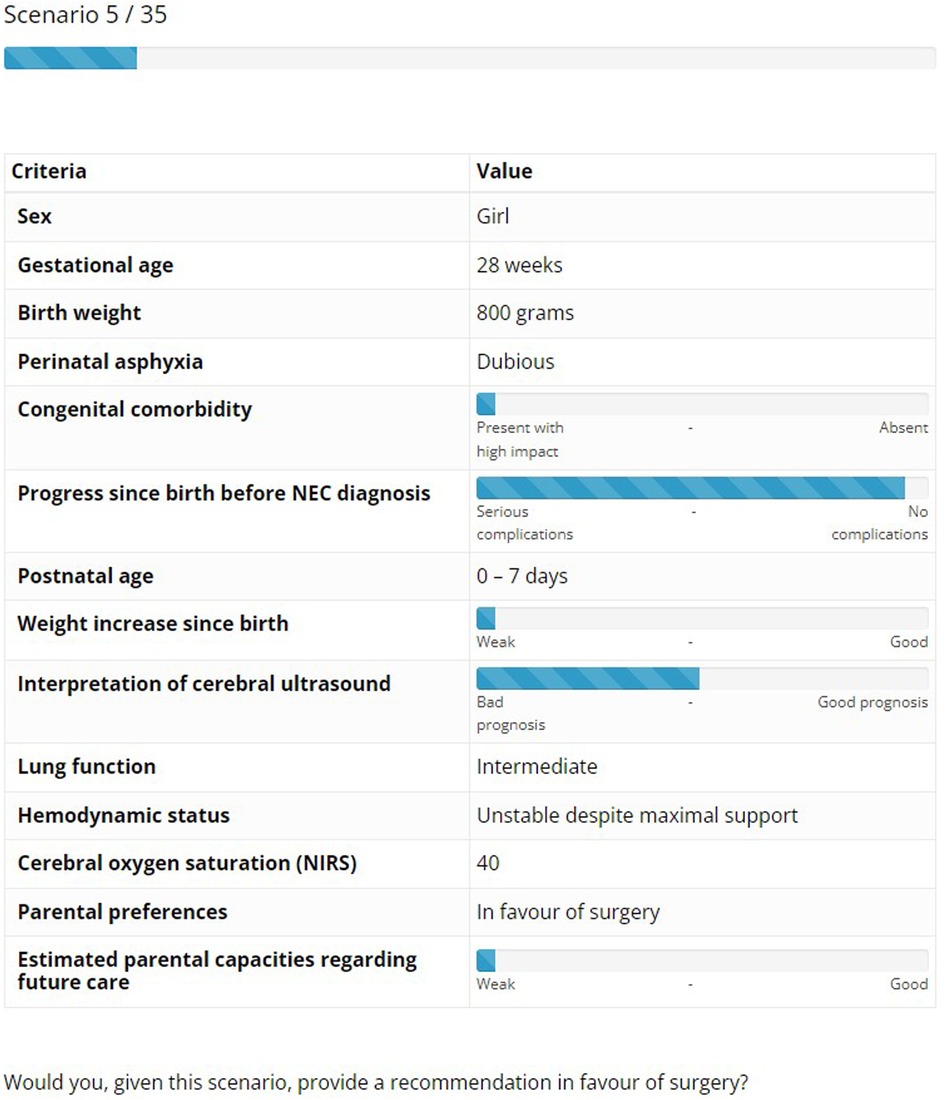The width and height of the screenshot is (948, 1100).
Task: Select the Criteria column header
Action: click(49, 171)
